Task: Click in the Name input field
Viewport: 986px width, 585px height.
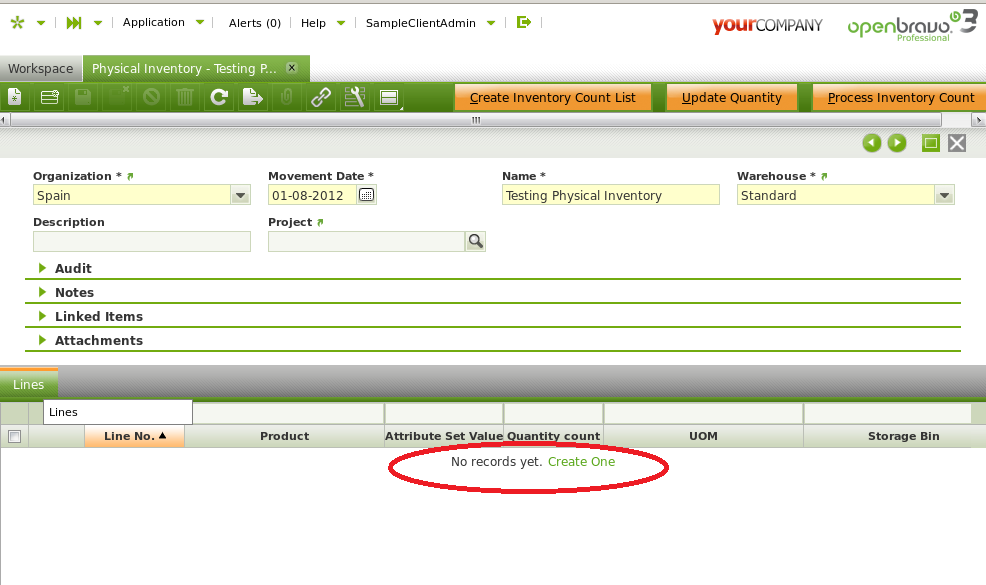Action: 611,195
